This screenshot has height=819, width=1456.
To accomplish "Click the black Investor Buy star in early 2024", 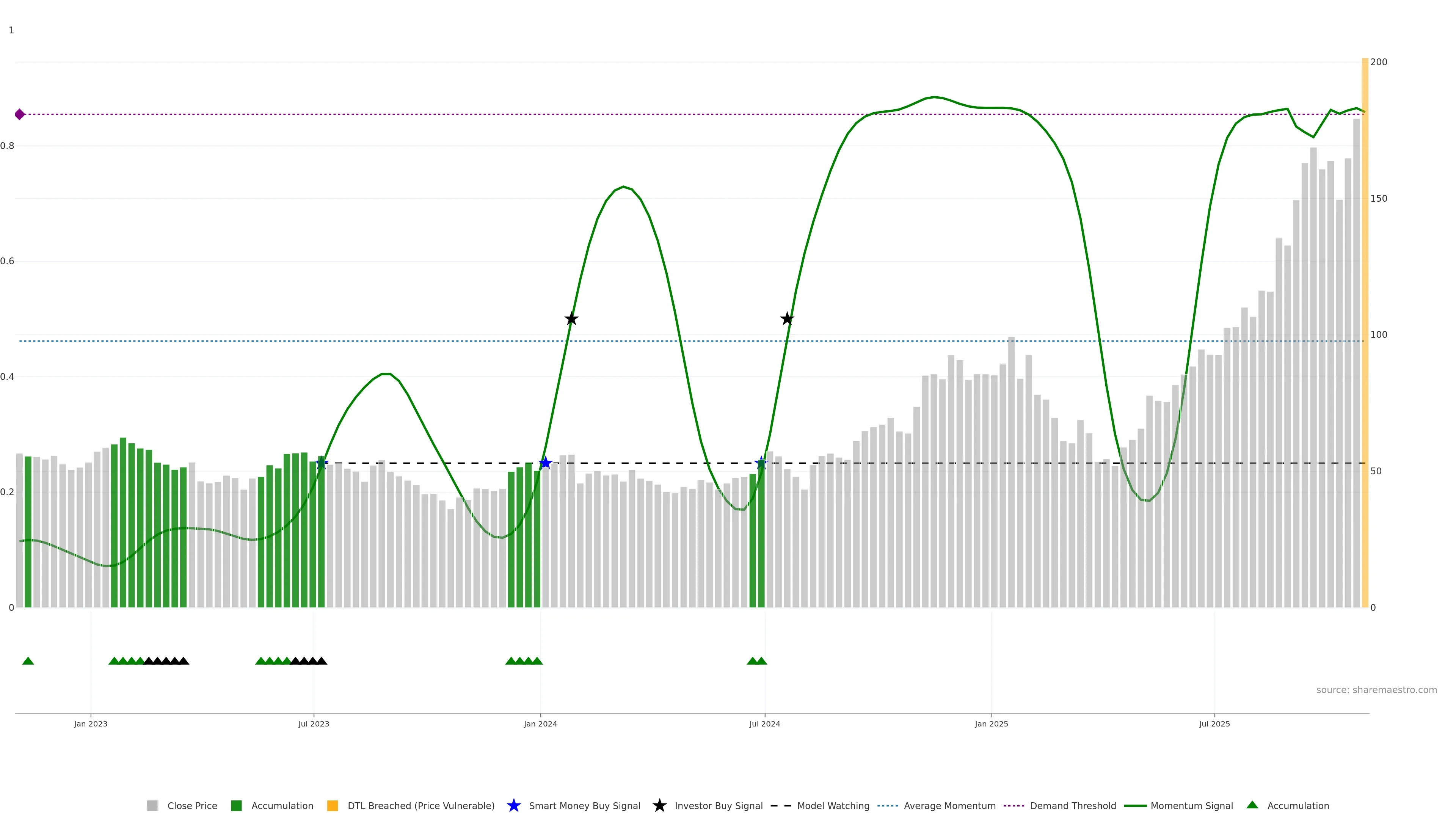I will point(571,319).
